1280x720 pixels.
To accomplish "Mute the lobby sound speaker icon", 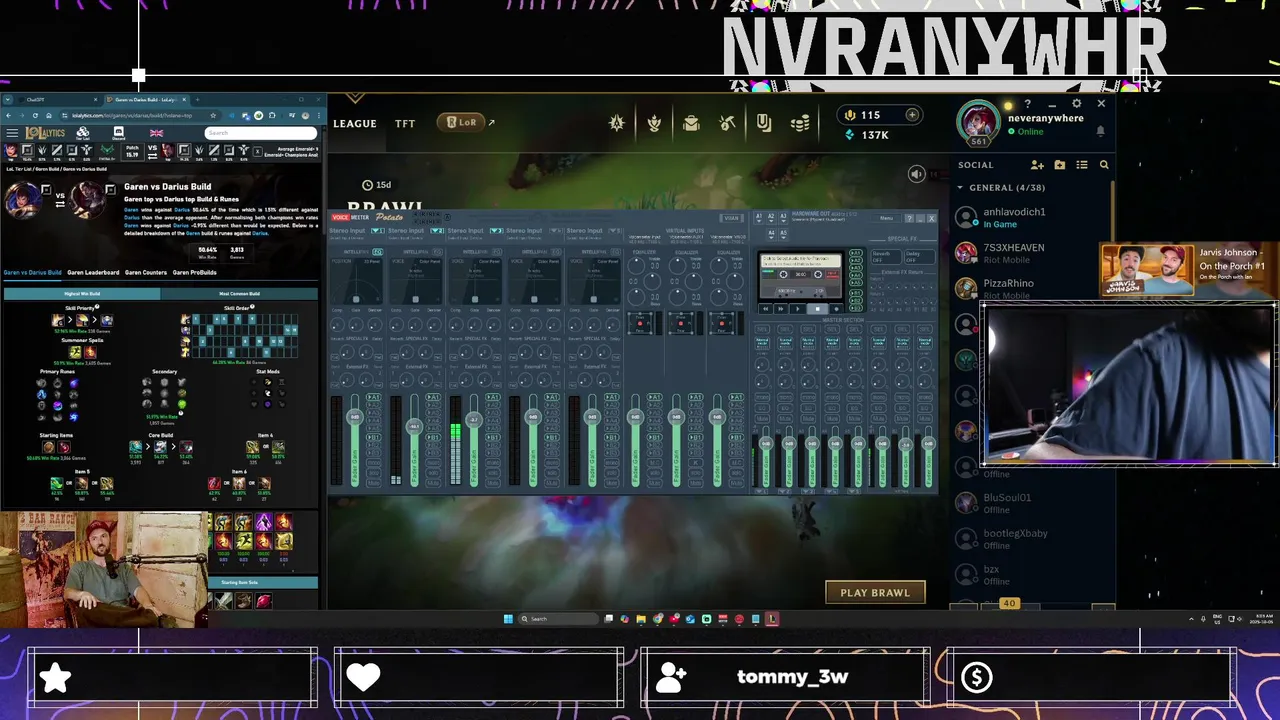I will tap(916, 174).
